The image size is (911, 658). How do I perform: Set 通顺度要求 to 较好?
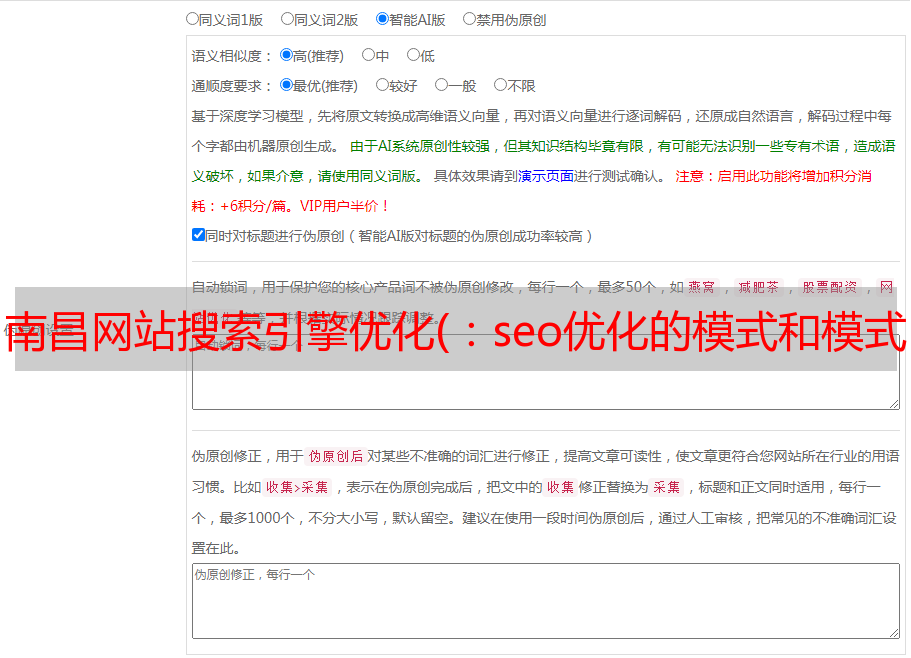[382, 85]
